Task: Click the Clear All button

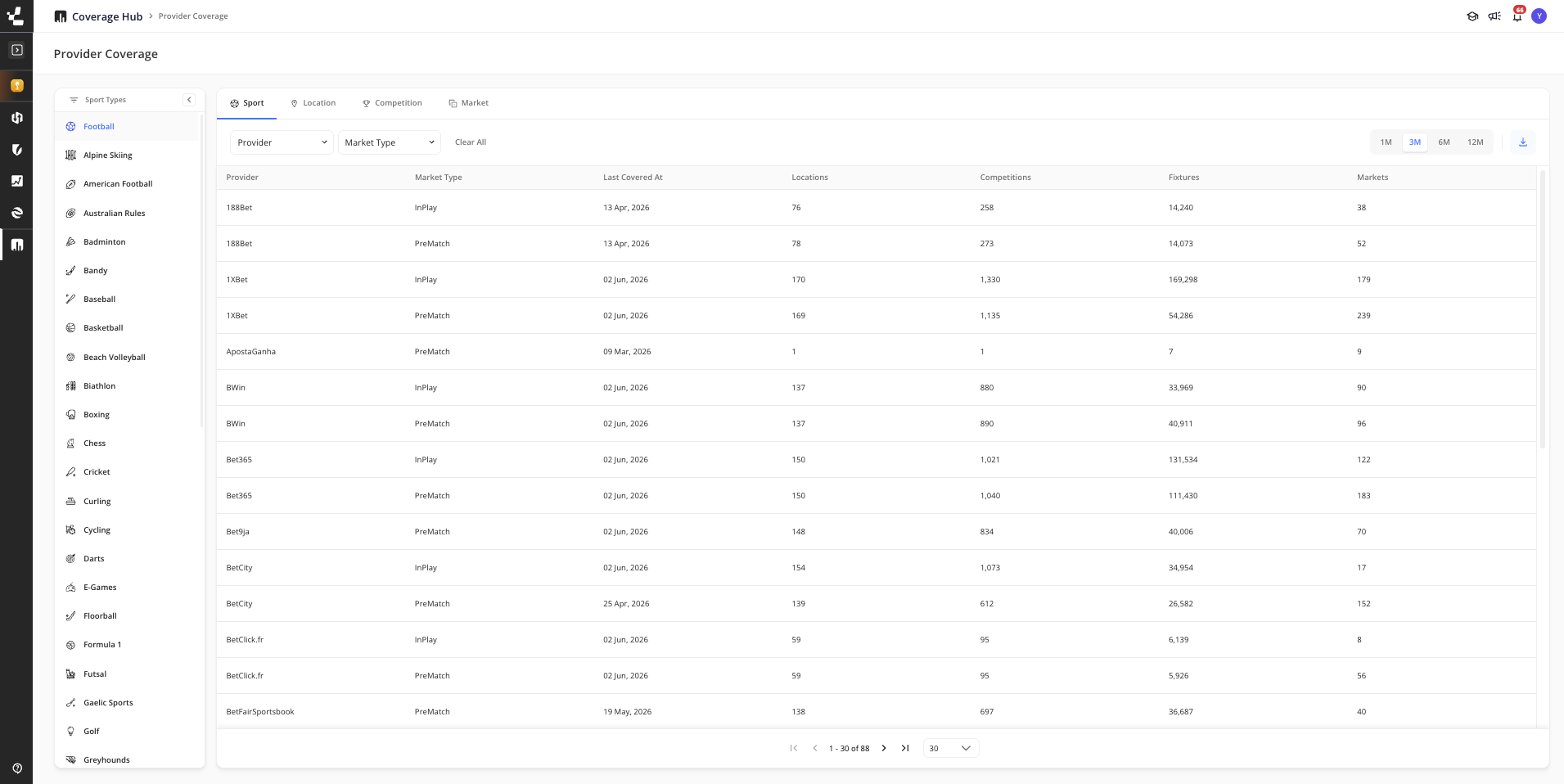Action: pos(471,142)
